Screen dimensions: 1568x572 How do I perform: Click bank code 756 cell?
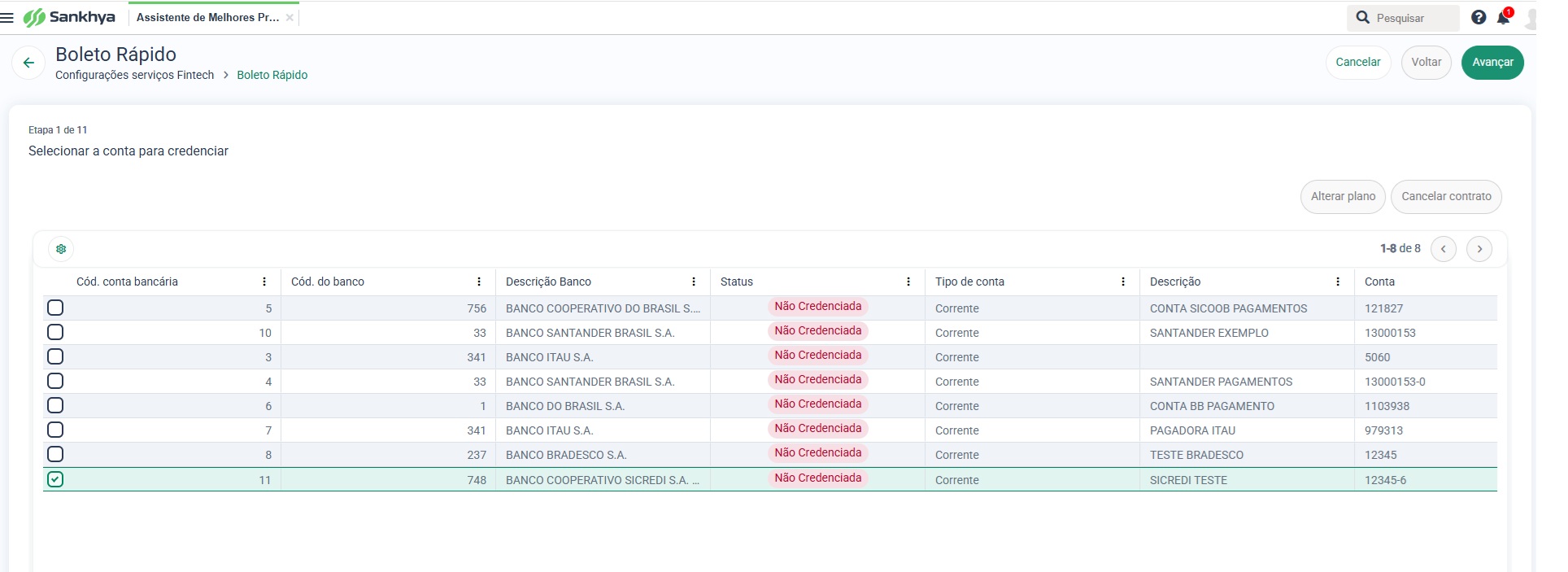pyautogui.click(x=388, y=308)
